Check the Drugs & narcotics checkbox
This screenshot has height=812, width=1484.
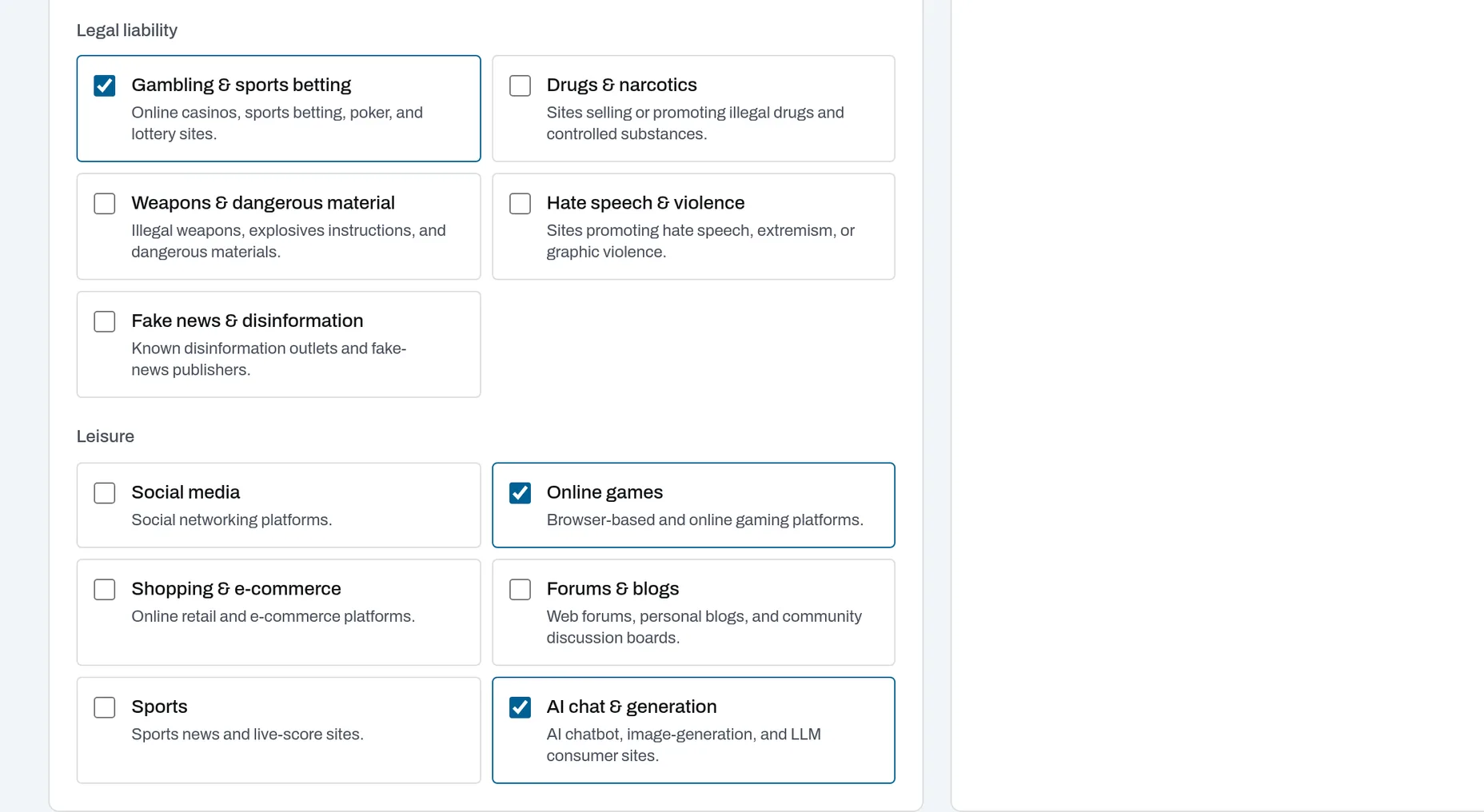[x=520, y=86]
